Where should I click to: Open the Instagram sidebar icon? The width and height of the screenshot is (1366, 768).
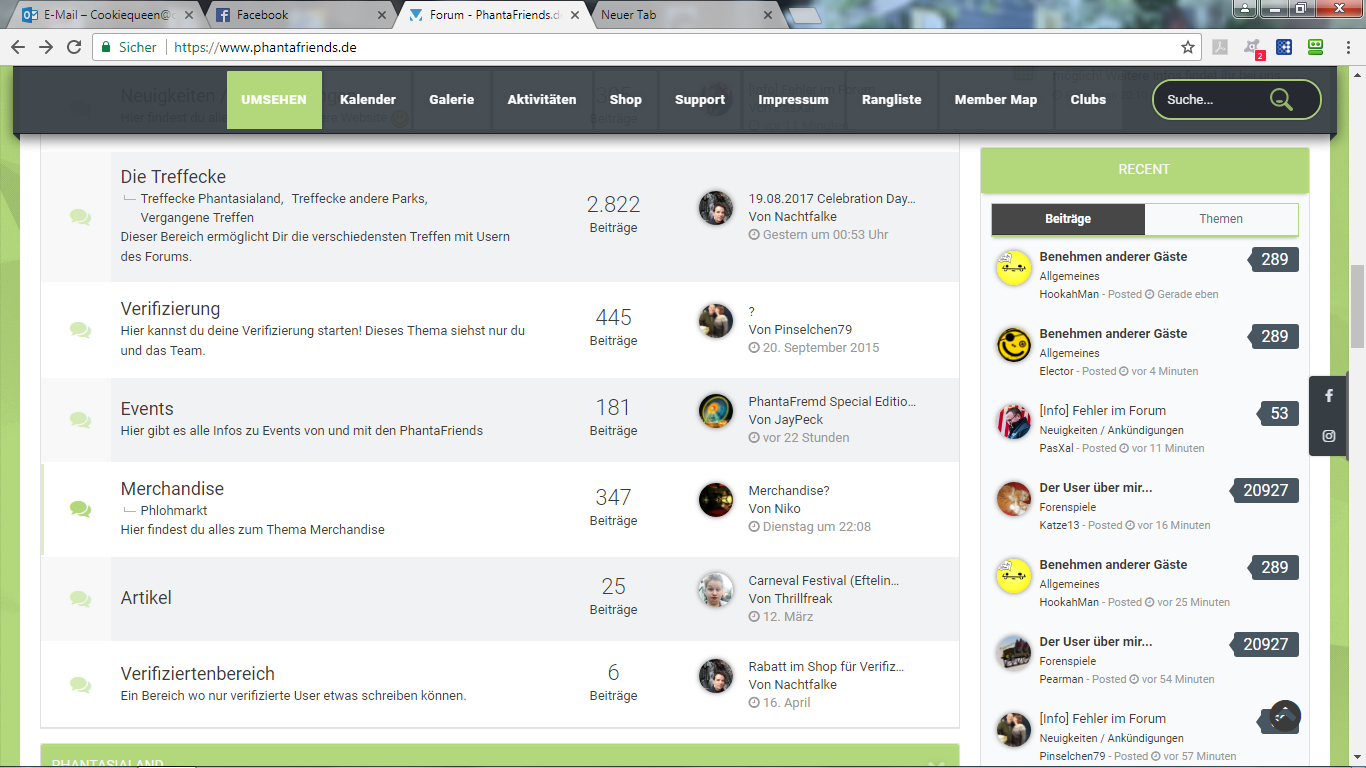(1329, 436)
